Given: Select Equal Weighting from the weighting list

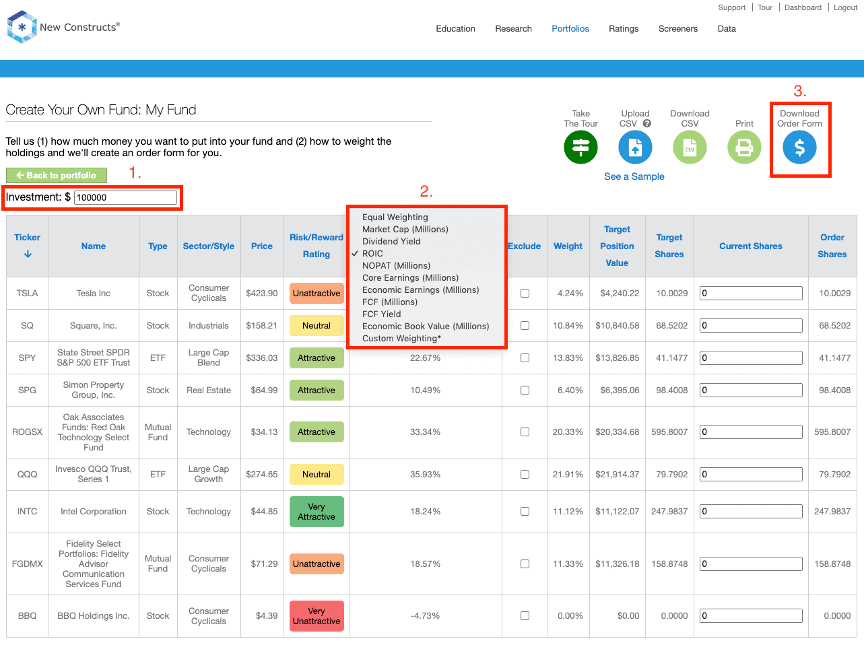Looking at the screenshot, I should (x=395, y=217).
